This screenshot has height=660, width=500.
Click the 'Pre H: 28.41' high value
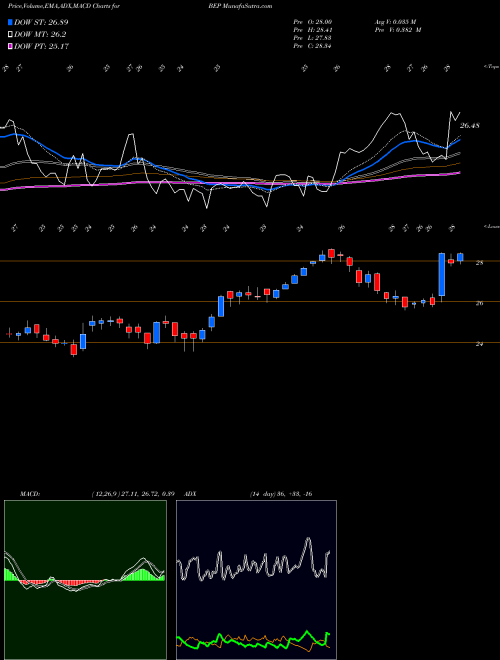[313, 30]
